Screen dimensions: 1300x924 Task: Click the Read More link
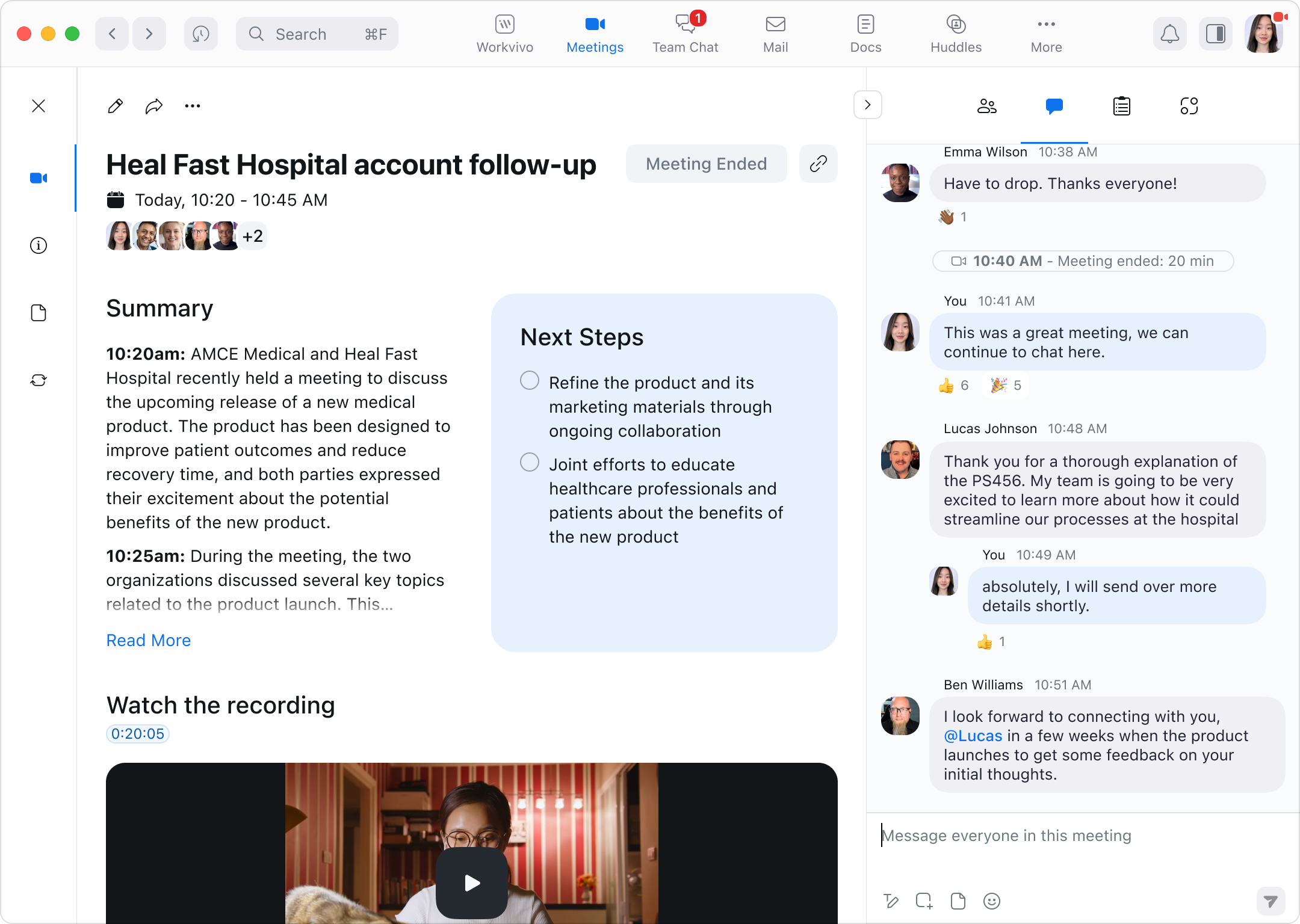click(149, 640)
